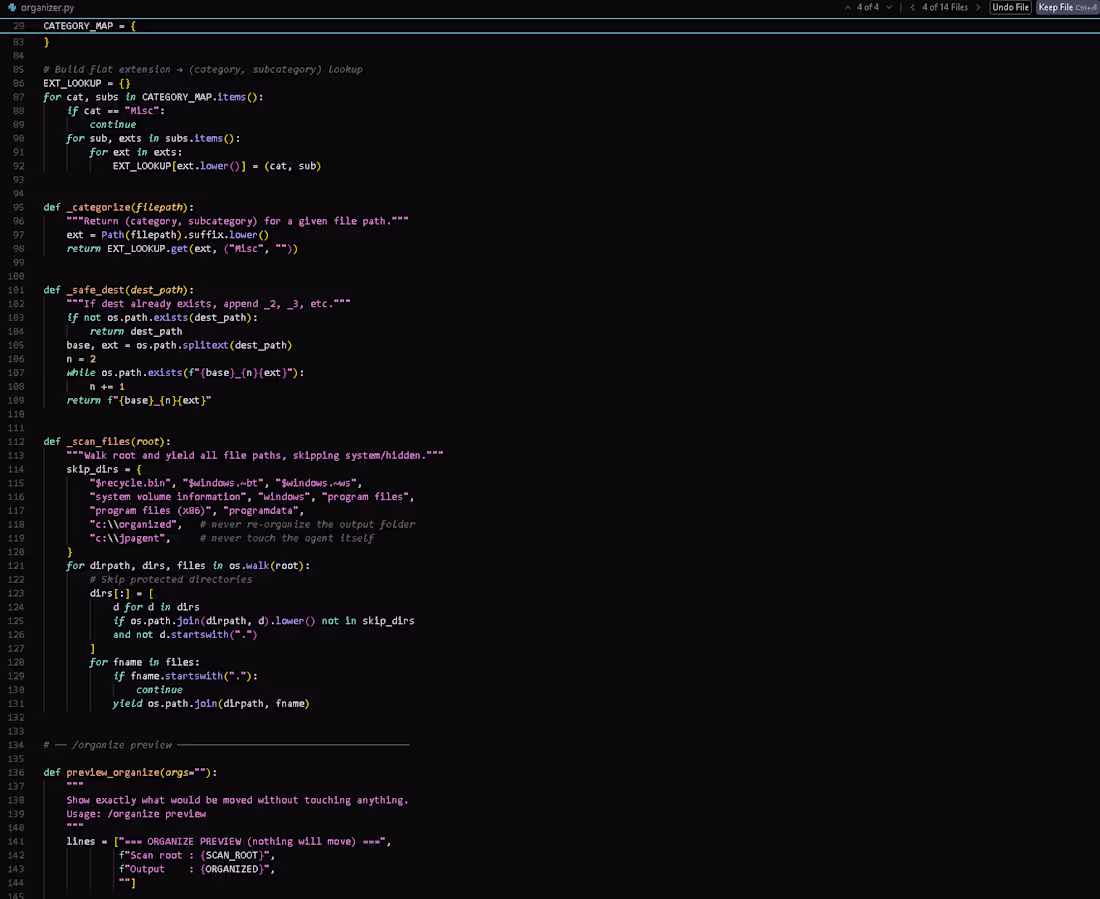This screenshot has width=1100, height=899.
Task: Jump to next change with down arrow
Action: pyautogui.click(x=889, y=7)
